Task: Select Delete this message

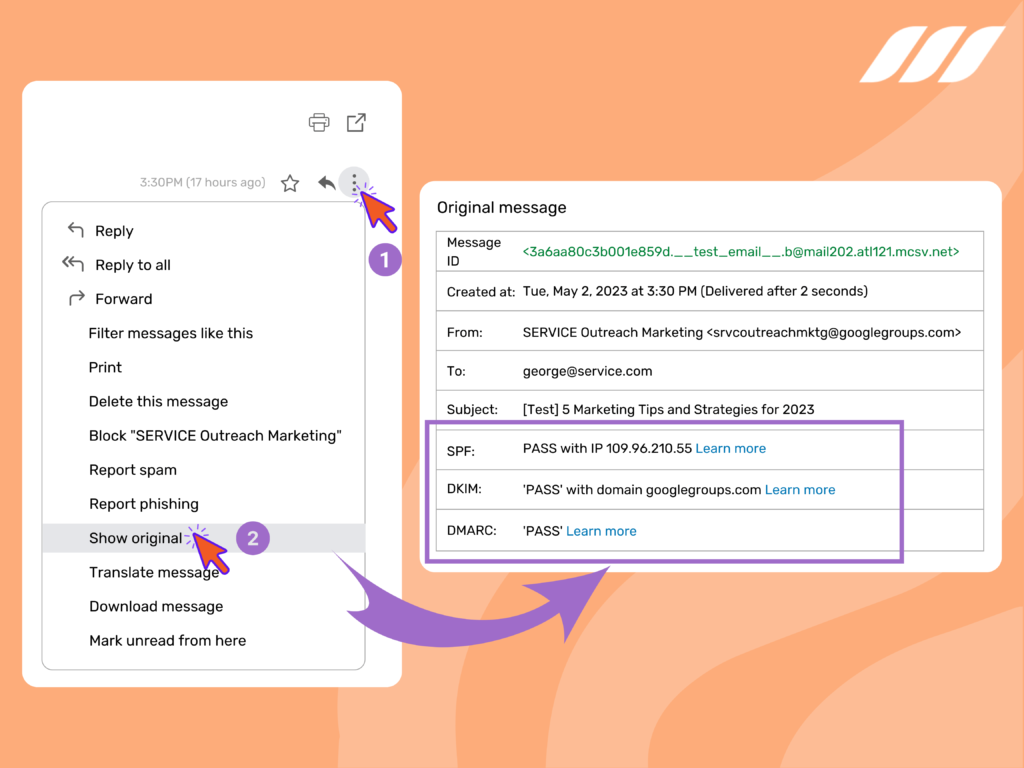Action: [158, 401]
